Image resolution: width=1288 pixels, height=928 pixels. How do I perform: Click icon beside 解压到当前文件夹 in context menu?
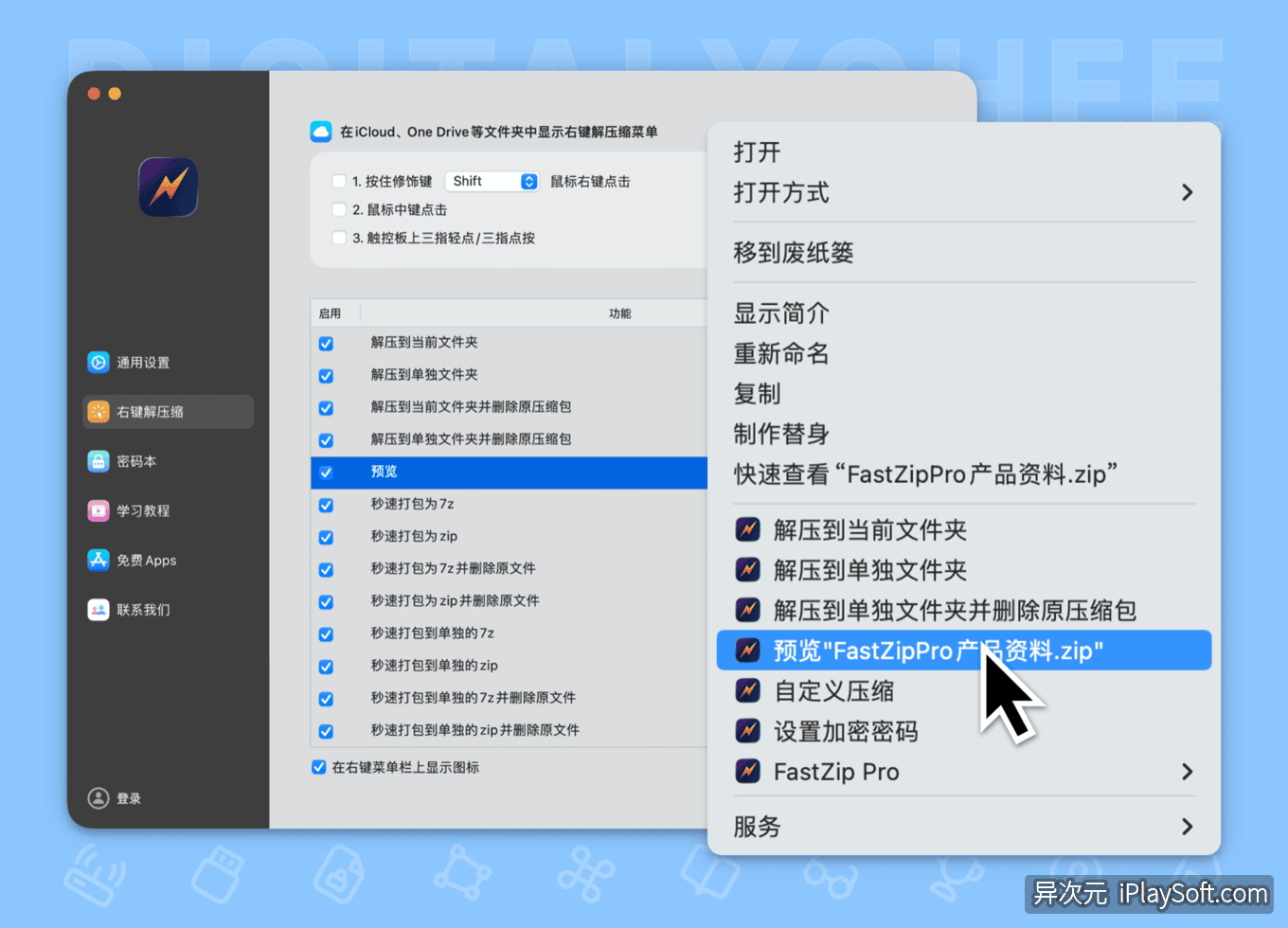tap(748, 529)
